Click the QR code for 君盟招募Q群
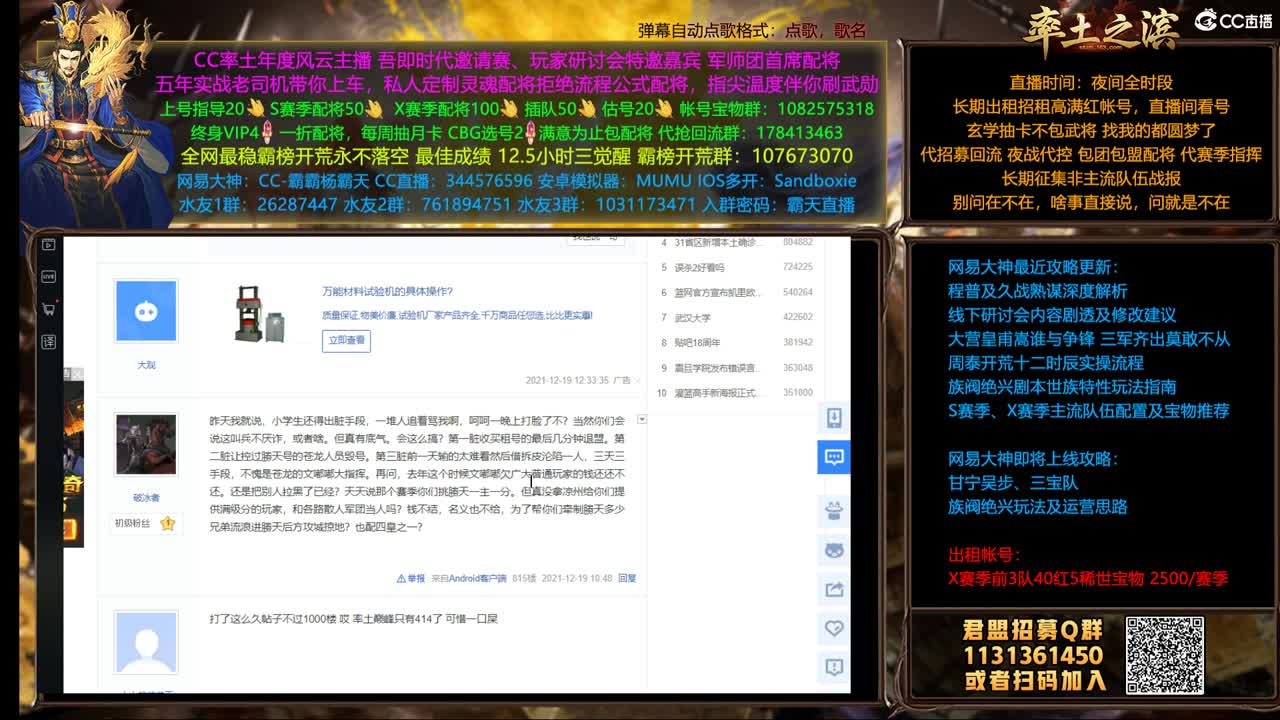 pyautogui.click(x=1165, y=655)
